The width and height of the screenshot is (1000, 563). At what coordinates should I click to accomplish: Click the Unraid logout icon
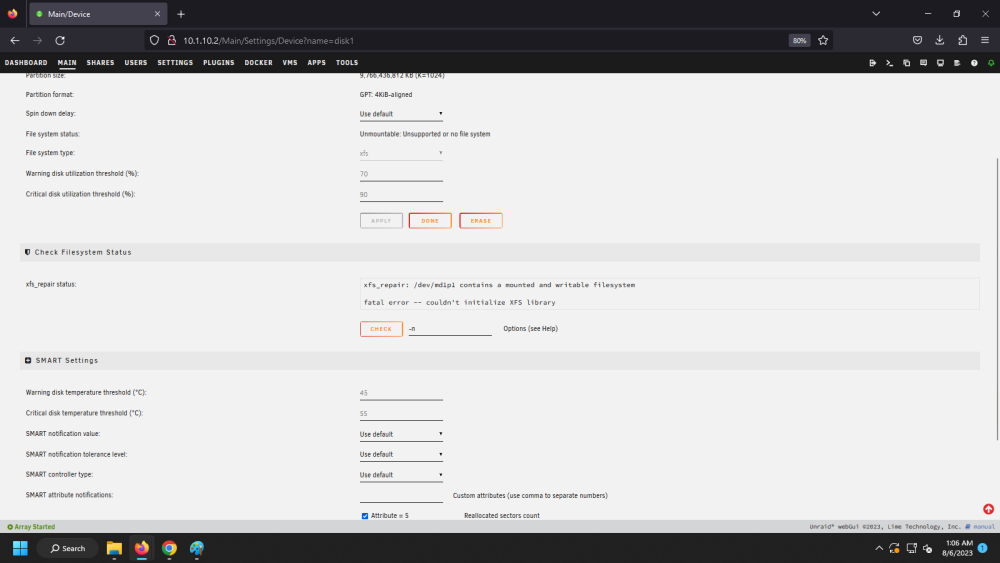872,62
